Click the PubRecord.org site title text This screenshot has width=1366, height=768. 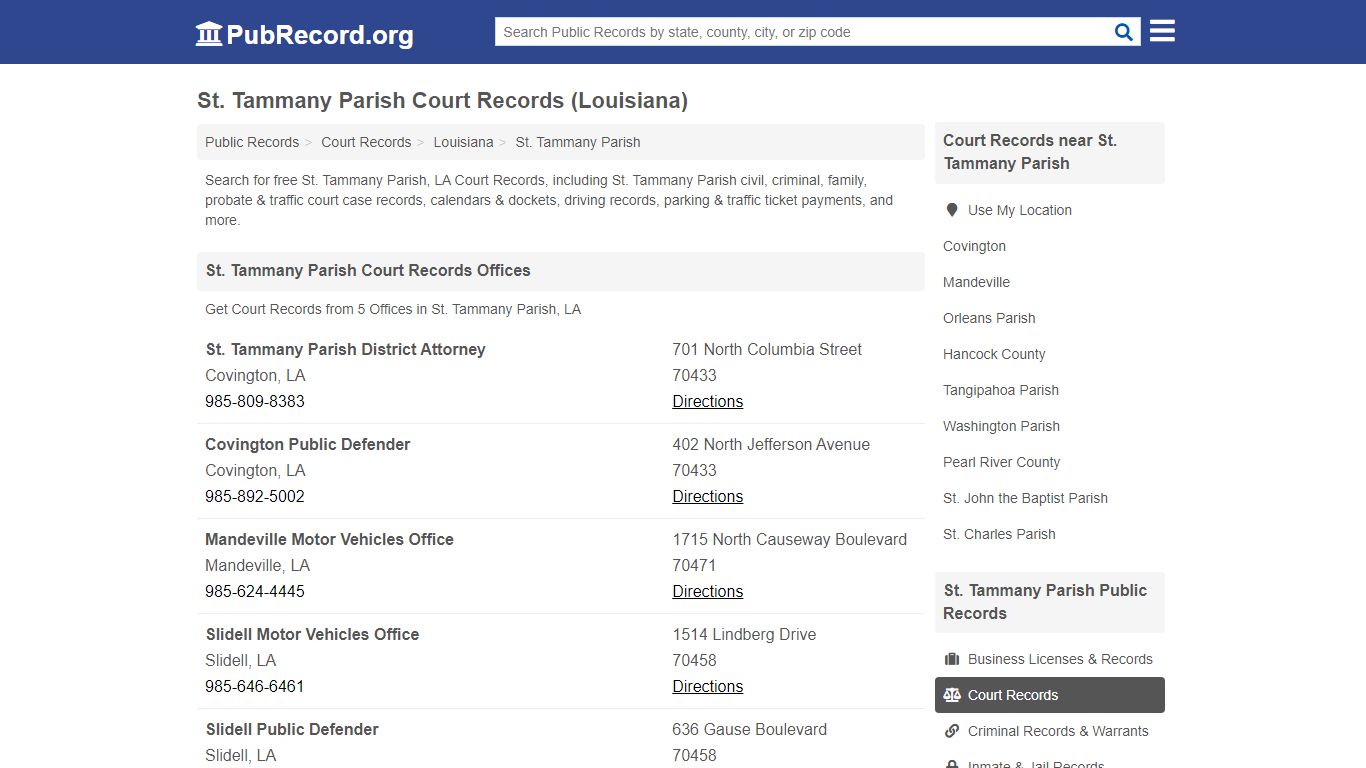[x=320, y=35]
